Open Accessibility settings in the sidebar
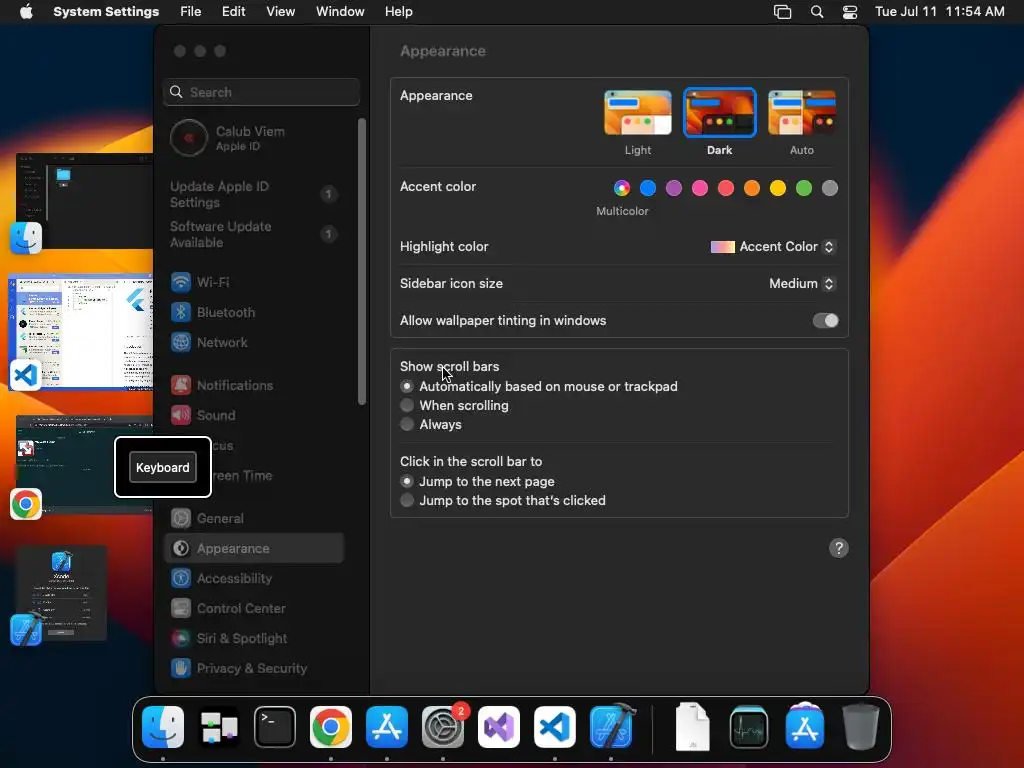The height and width of the screenshot is (768, 1024). click(254, 579)
